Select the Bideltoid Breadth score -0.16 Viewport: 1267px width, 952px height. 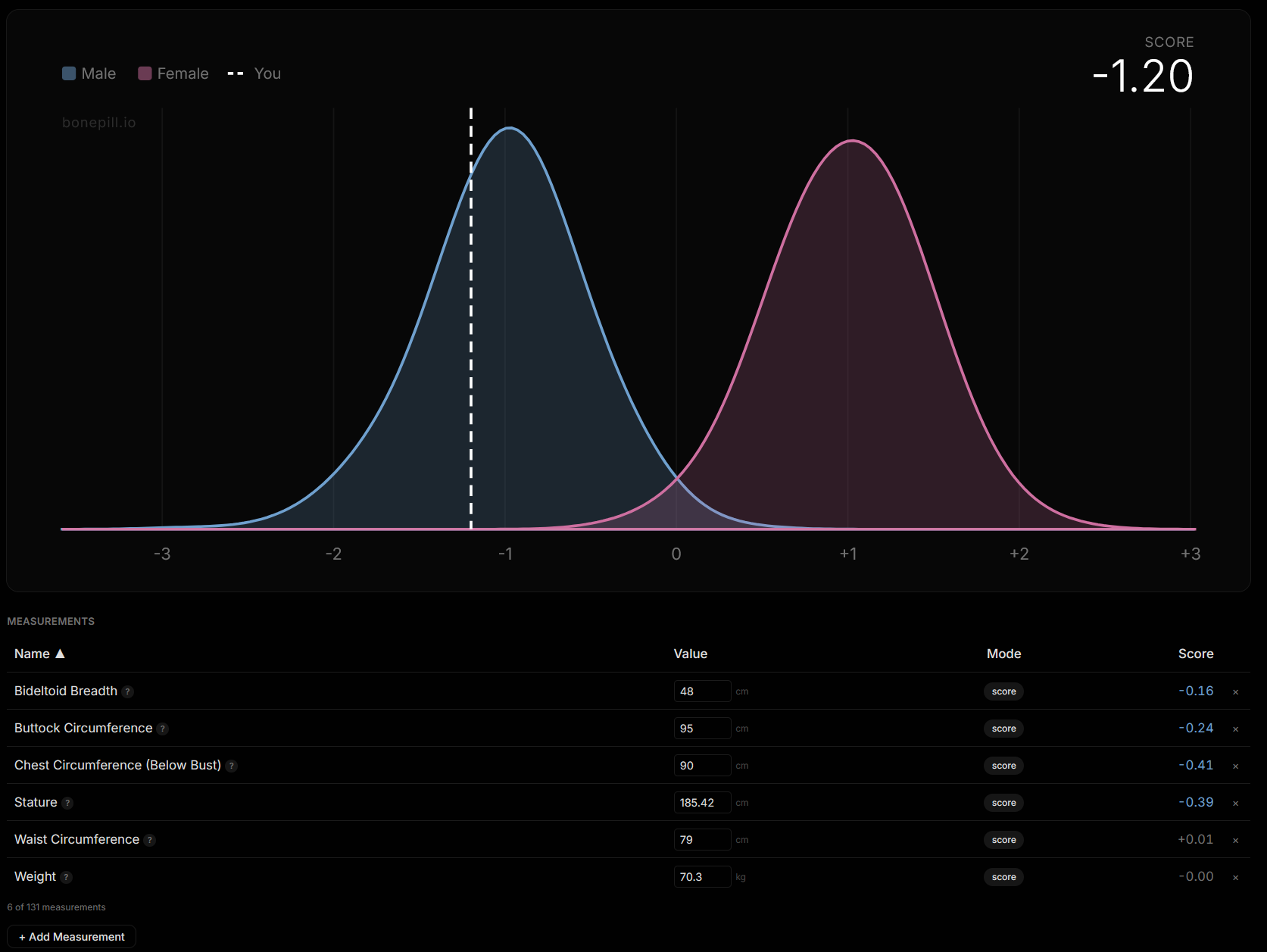pyautogui.click(x=1196, y=691)
